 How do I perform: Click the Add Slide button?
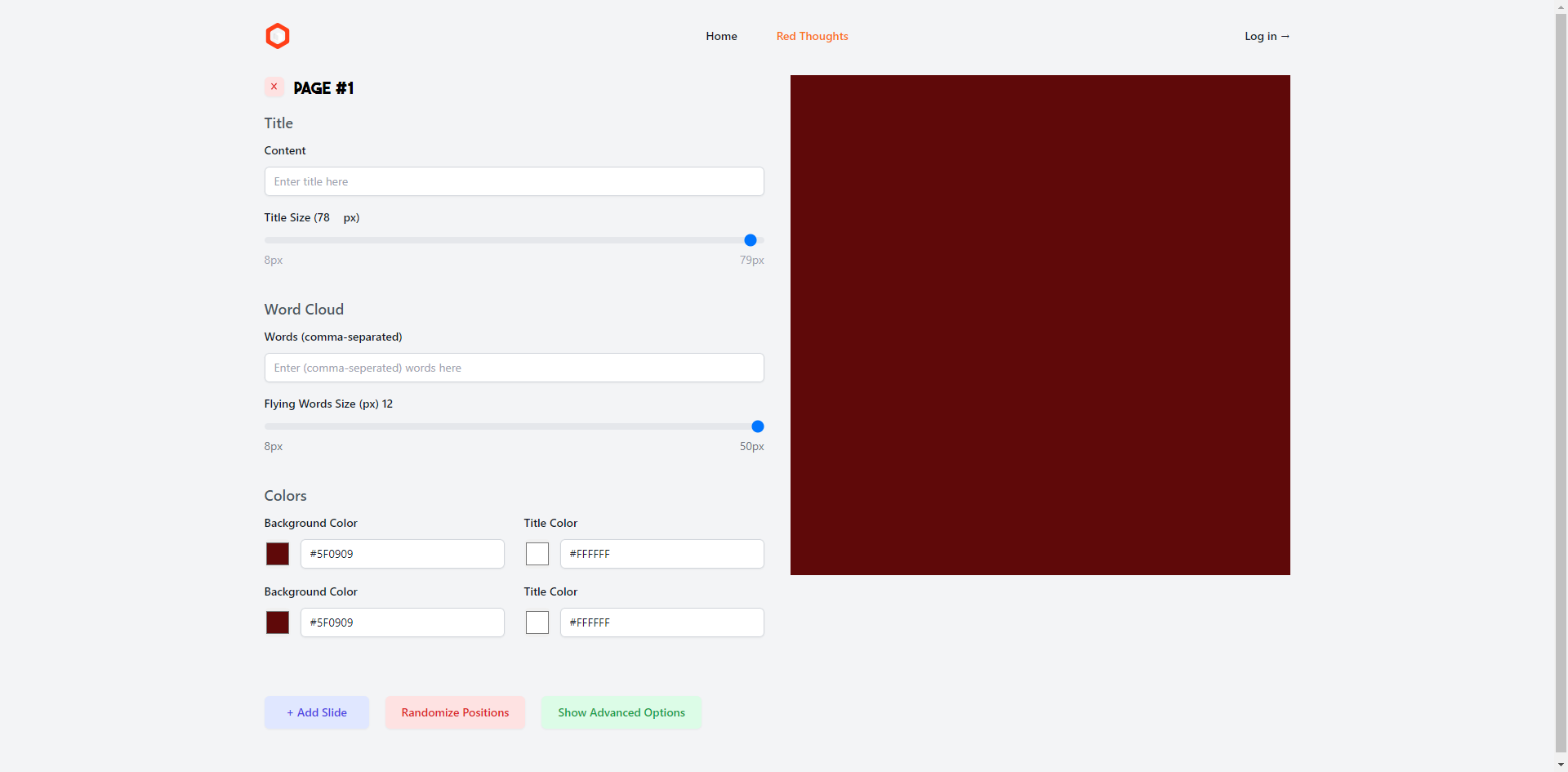tap(316, 712)
